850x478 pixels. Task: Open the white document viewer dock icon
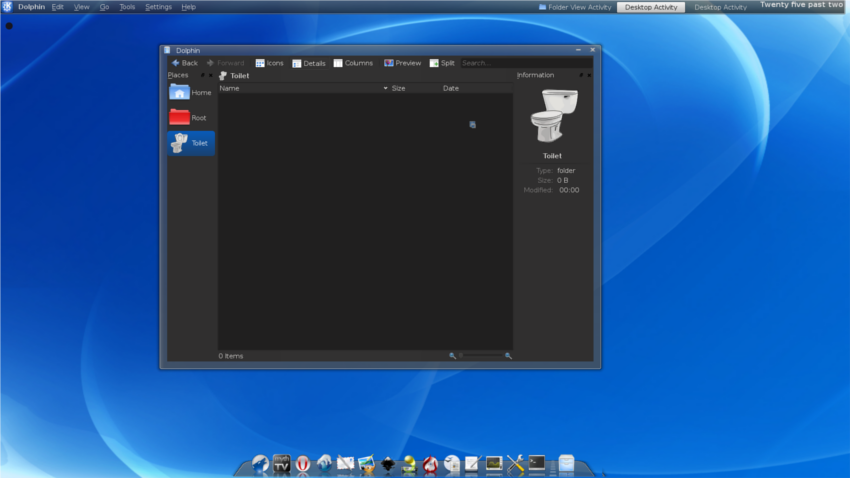coord(452,464)
